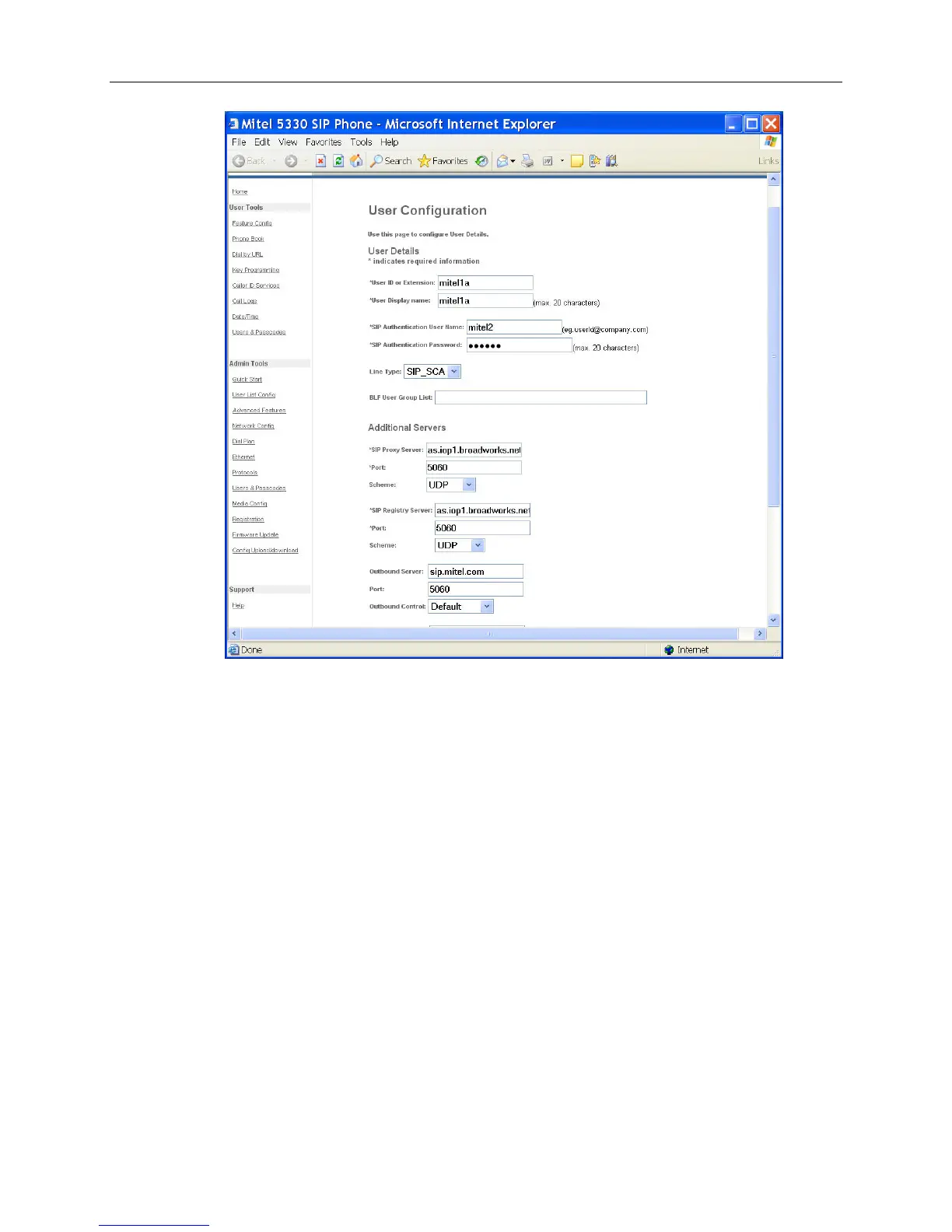
Task: Click the rightmost toolbar icon after Research
Action: coord(611,161)
